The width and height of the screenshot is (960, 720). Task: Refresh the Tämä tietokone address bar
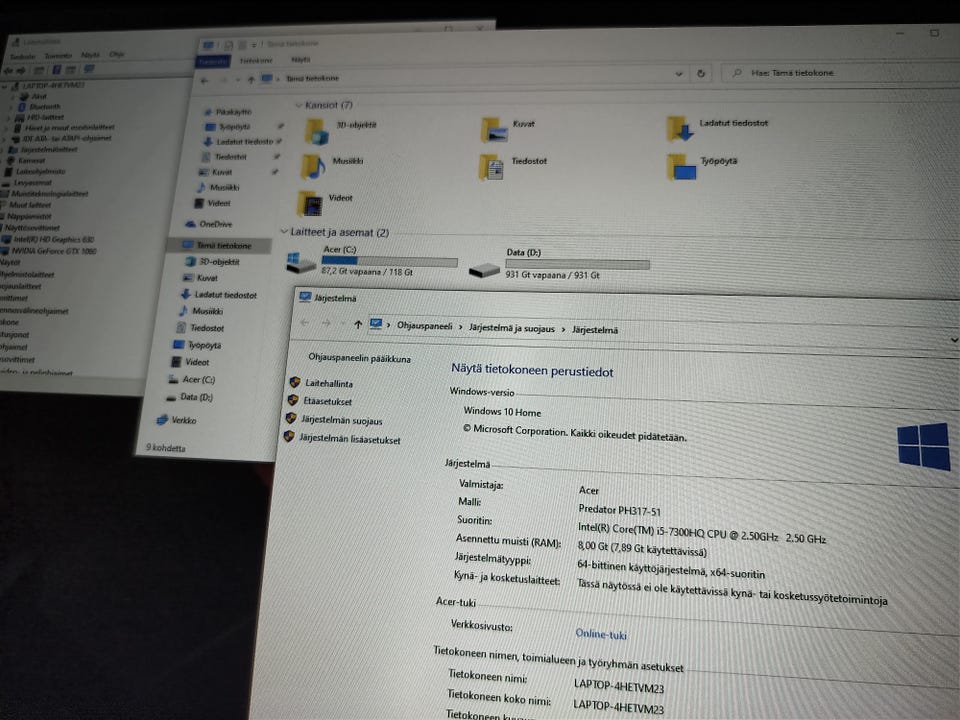701,73
